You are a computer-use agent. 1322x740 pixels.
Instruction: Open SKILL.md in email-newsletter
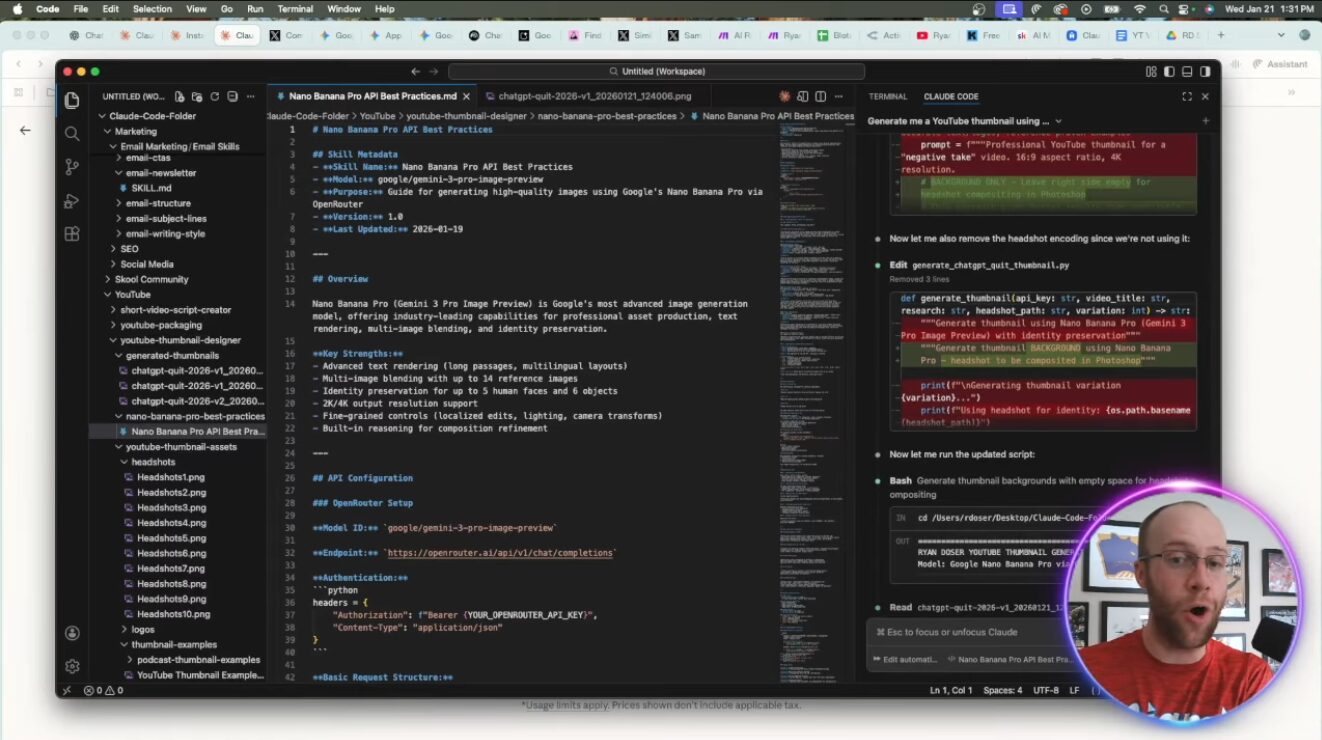[x=151, y=188]
